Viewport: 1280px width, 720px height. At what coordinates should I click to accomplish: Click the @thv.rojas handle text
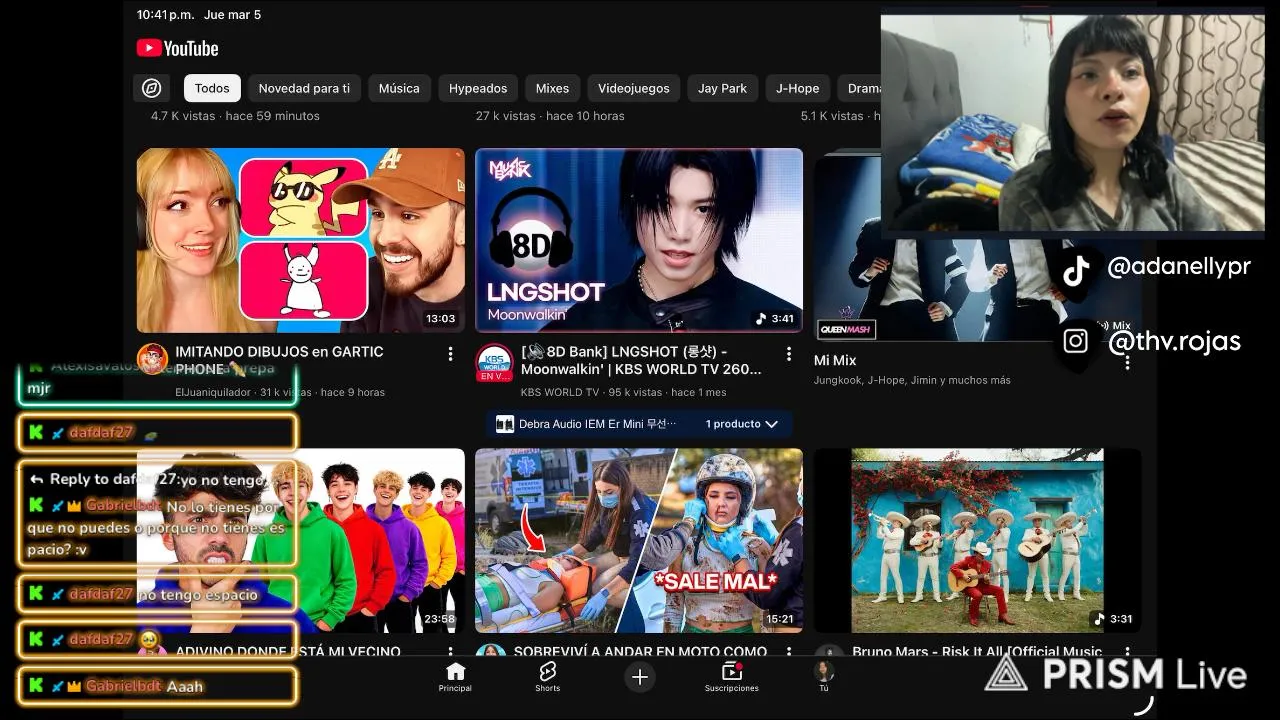(x=1174, y=341)
